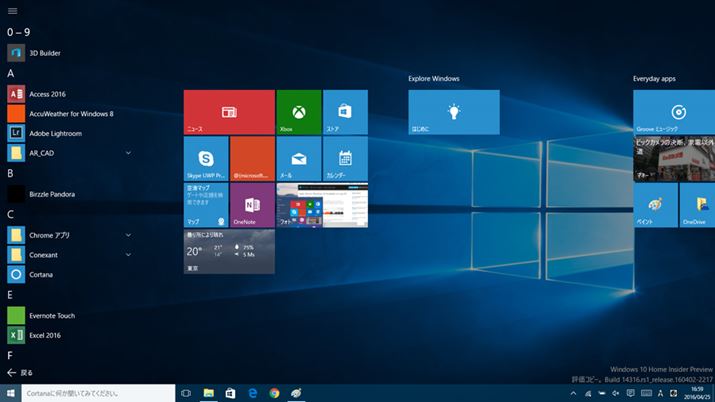Image resolution: width=715 pixels, height=402 pixels.
Task: Select the 'C' letter group header
Action: click(10, 214)
